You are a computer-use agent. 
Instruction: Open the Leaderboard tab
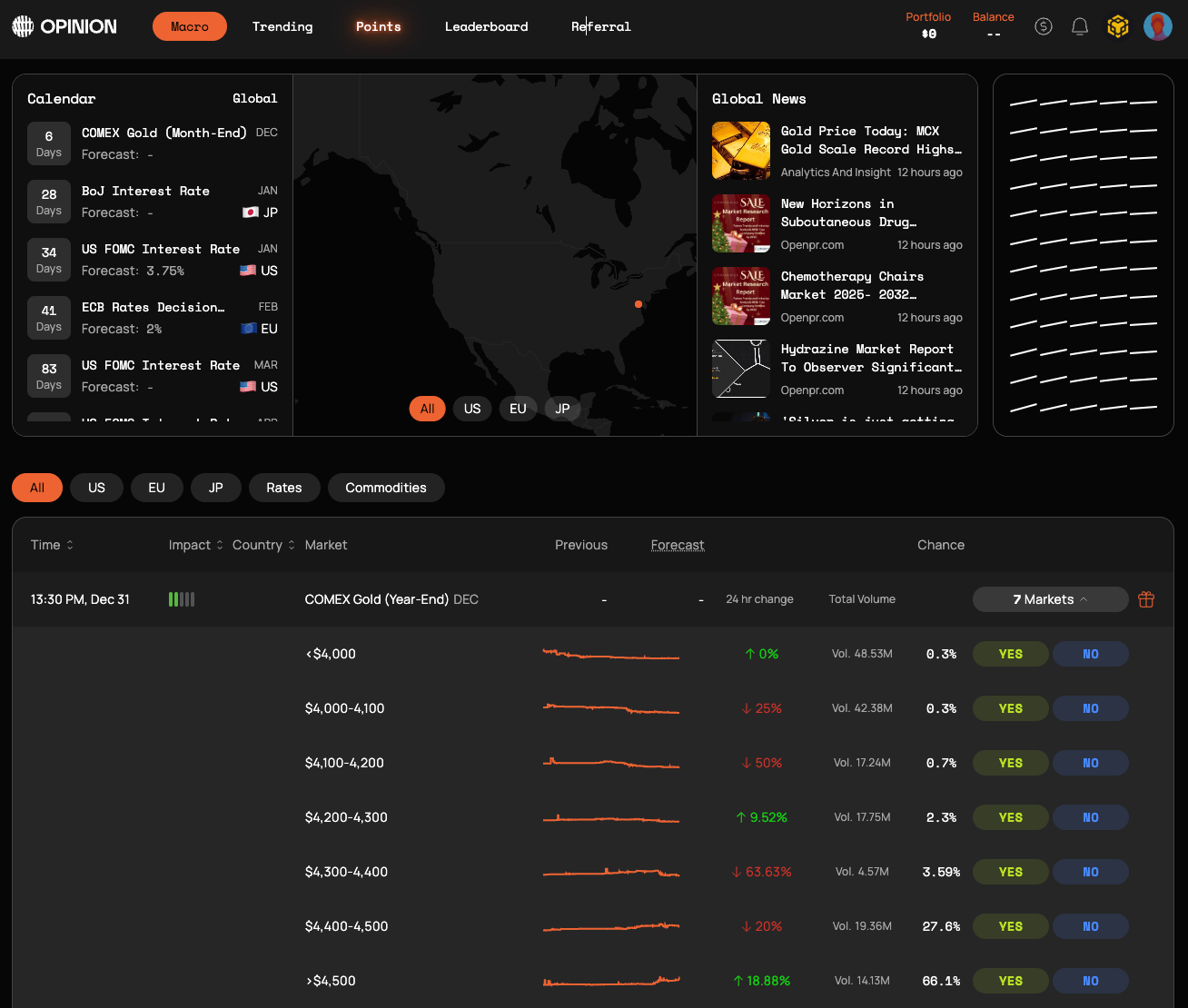pos(486,26)
